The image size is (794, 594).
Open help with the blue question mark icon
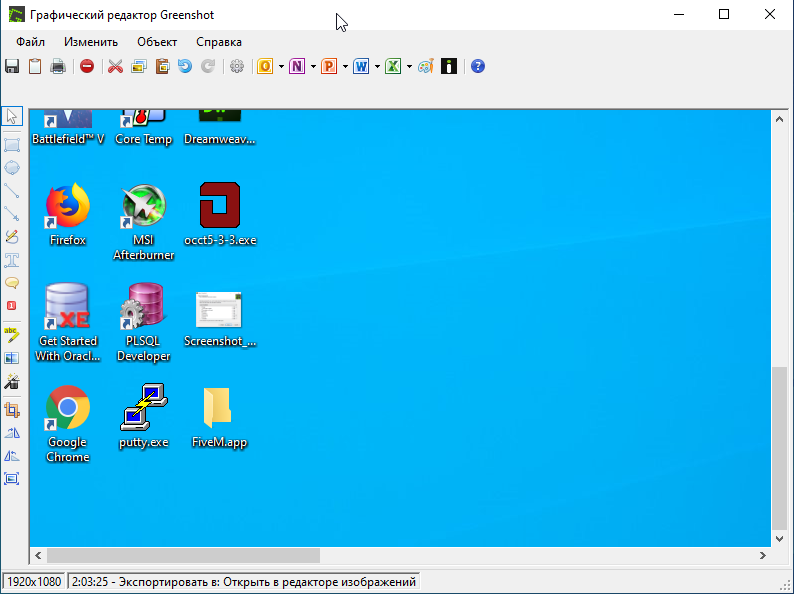tap(478, 66)
